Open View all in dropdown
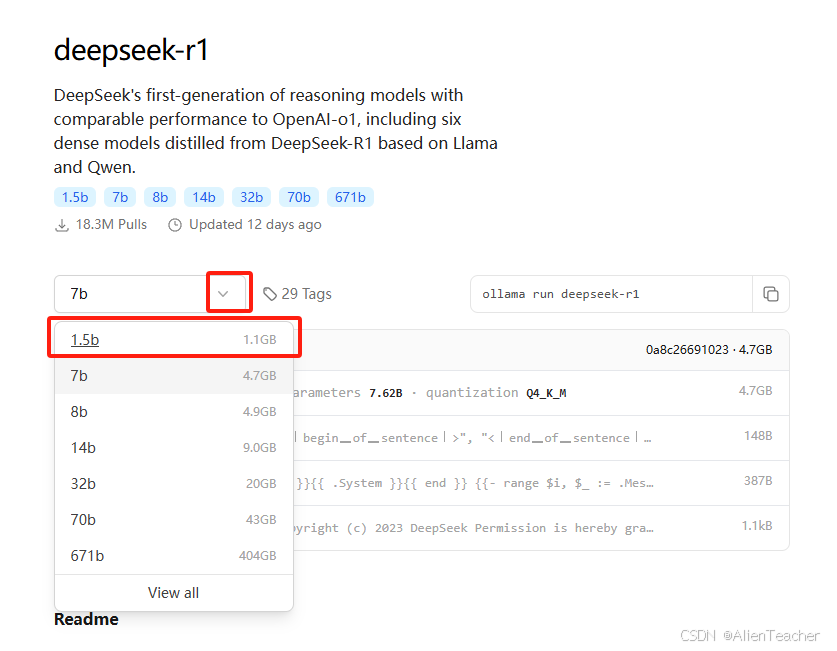The height and width of the screenshot is (651, 837). coord(173,593)
